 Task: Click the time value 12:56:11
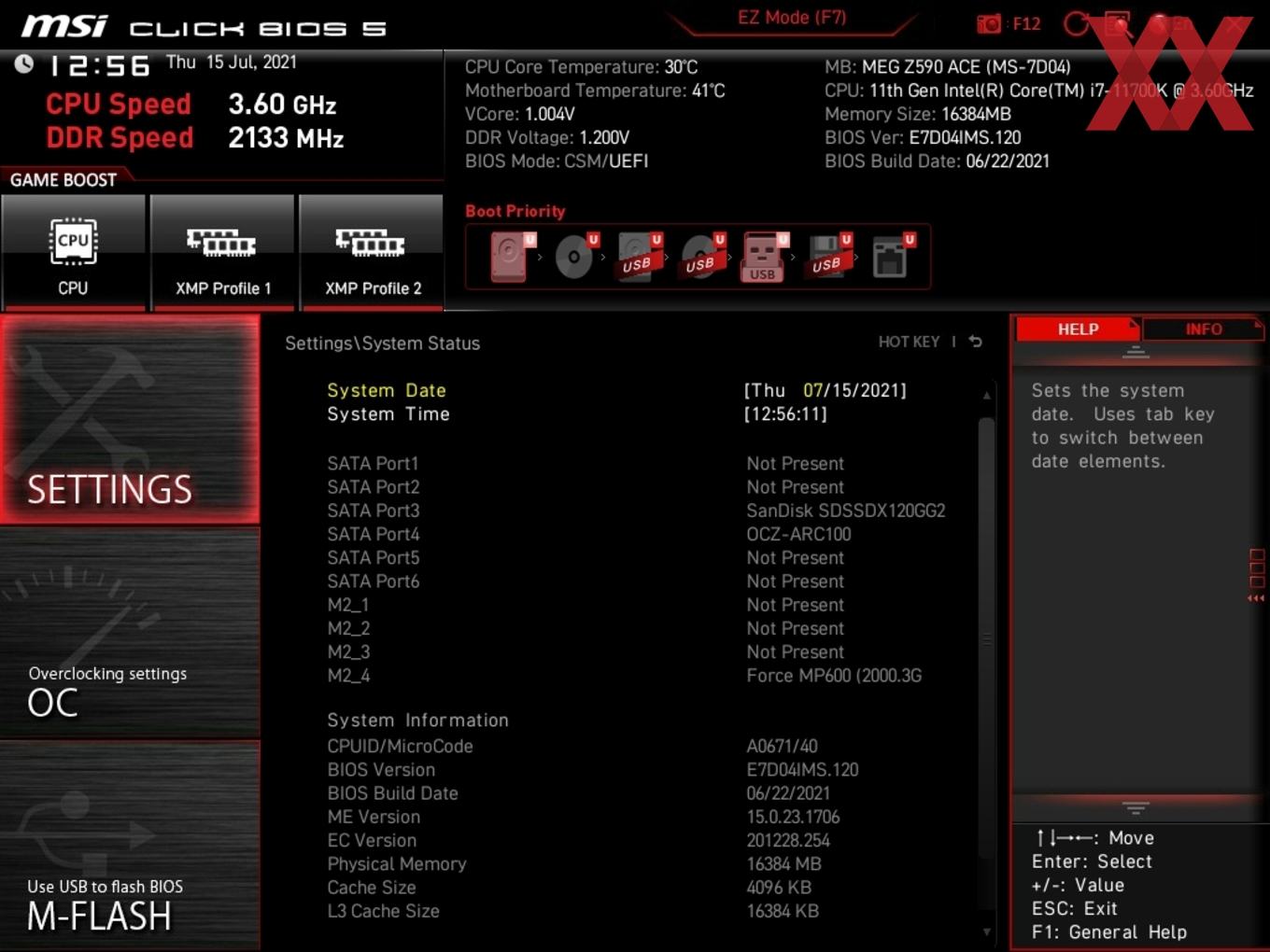point(785,413)
